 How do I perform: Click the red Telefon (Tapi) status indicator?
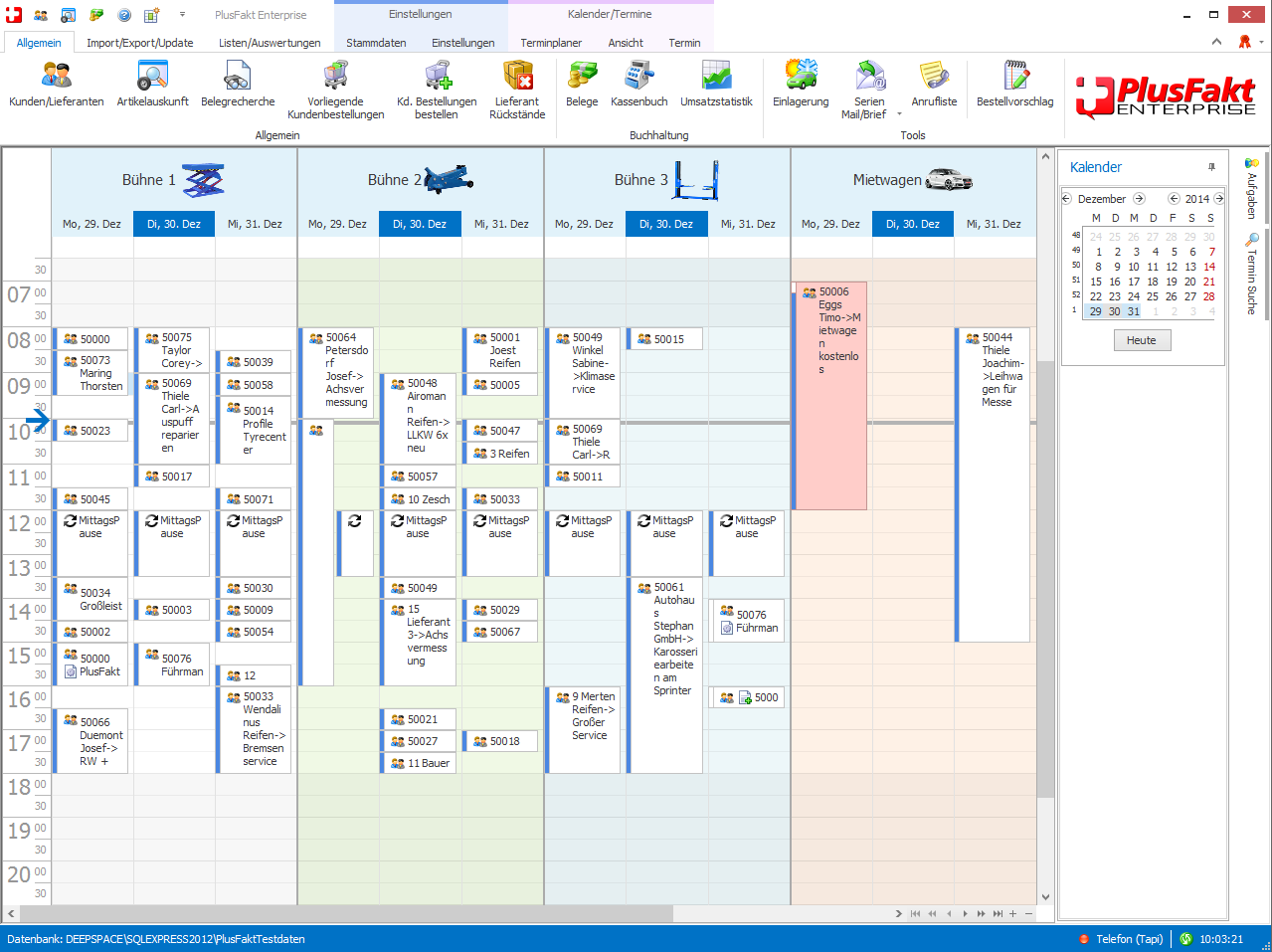tap(1084, 939)
